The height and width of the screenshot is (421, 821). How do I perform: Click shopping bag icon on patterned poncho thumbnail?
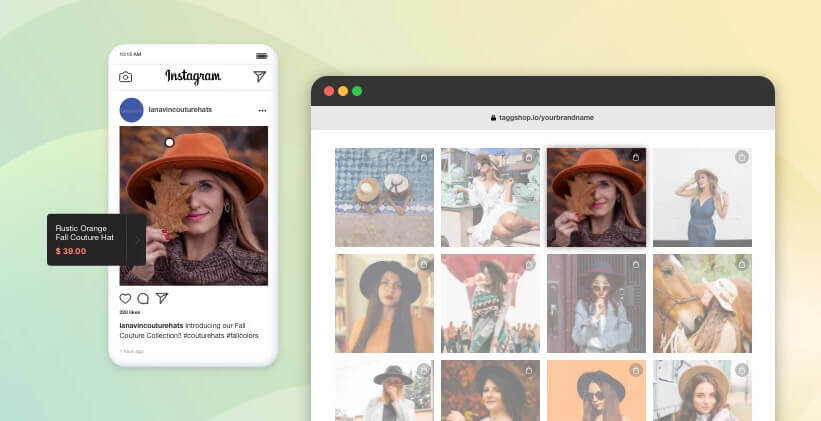529,264
